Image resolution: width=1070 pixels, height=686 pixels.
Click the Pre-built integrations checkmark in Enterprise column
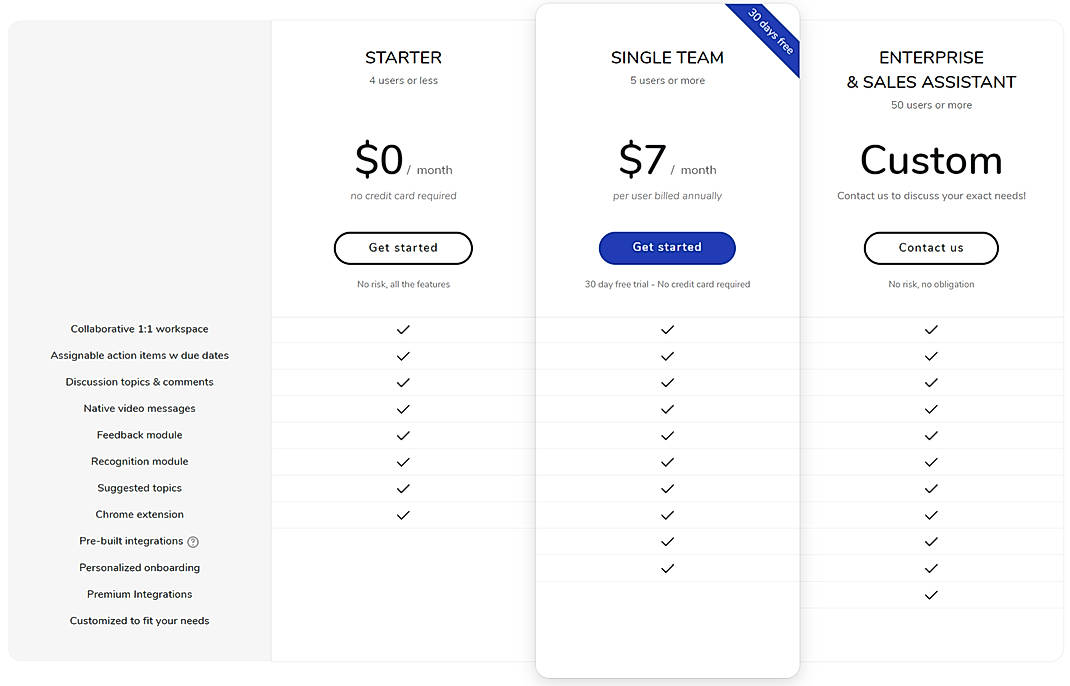[x=931, y=541]
